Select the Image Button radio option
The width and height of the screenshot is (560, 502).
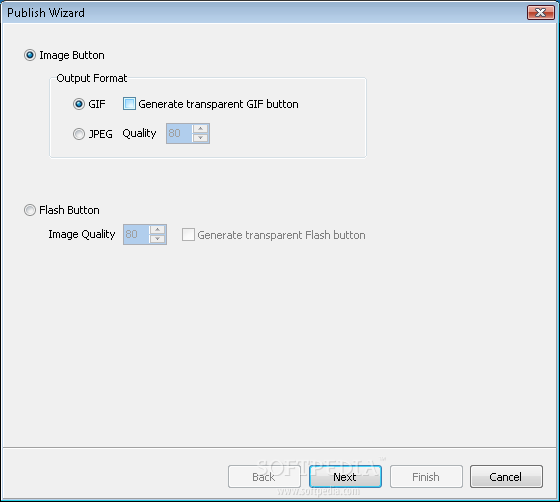point(30,55)
